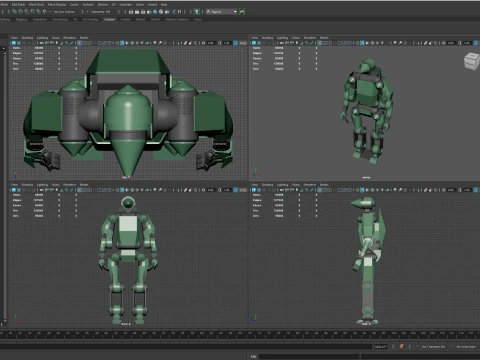480x360 pixels.
Task: Open the Deform menu
Action: coord(103,5)
